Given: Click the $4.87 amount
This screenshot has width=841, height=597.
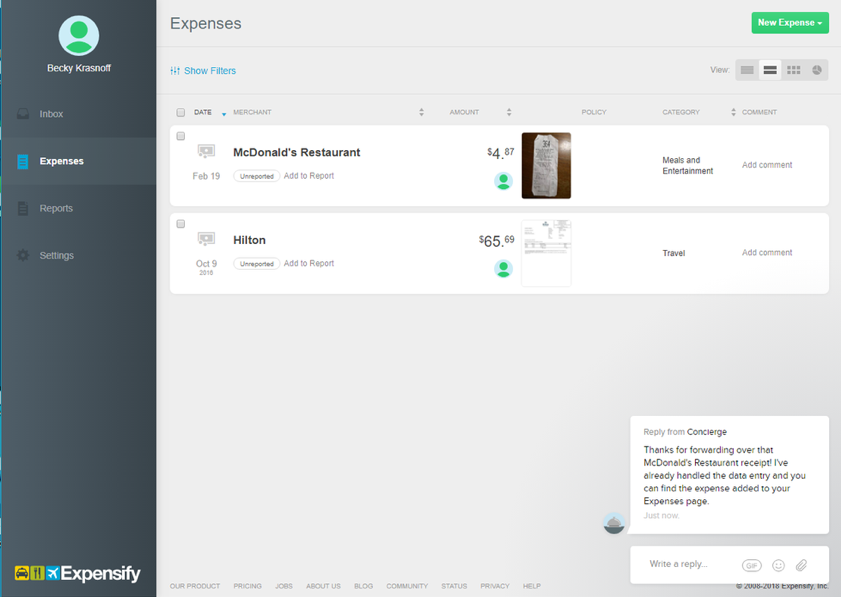Looking at the screenshot, I should click(500, 153).
